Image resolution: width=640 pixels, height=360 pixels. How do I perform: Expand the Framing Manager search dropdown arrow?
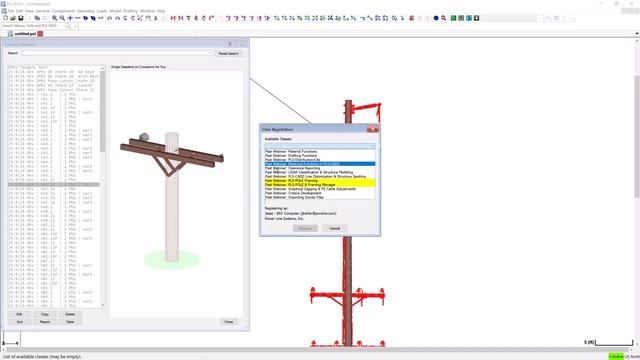pos(210,53)
